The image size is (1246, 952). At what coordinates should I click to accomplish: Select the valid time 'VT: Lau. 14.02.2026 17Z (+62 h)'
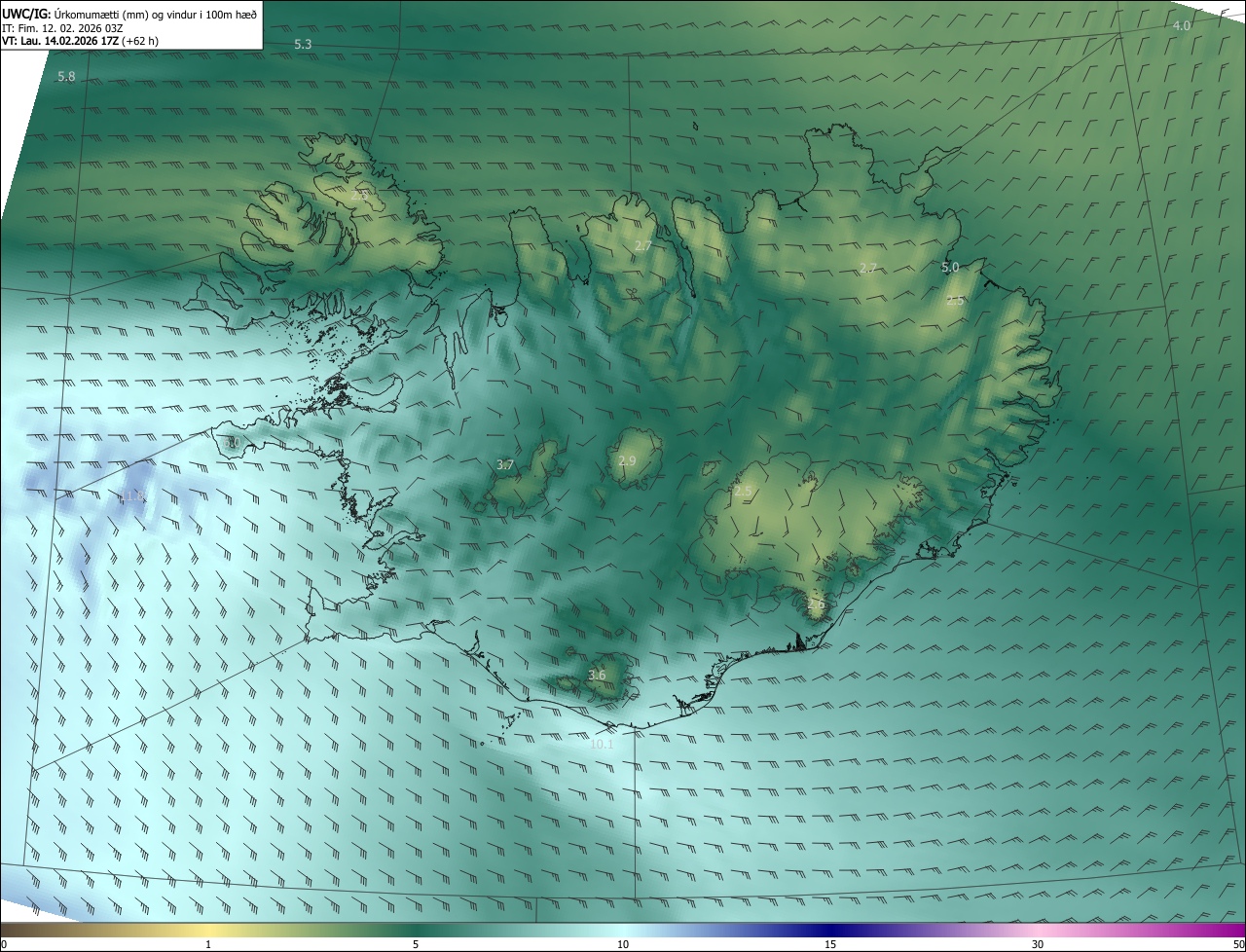coord(81,41)
